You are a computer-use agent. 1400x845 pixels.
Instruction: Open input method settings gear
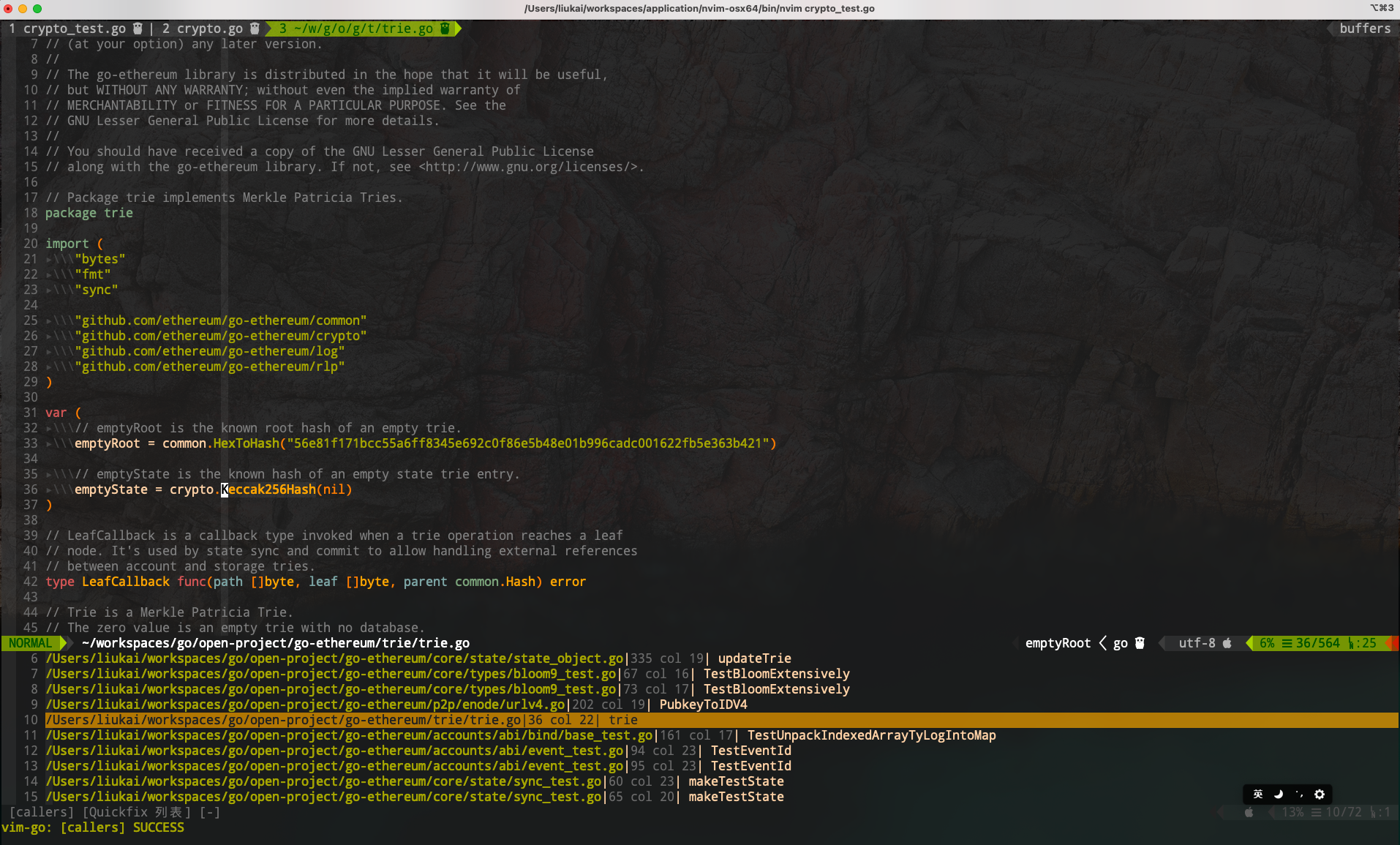point(1320,795)
